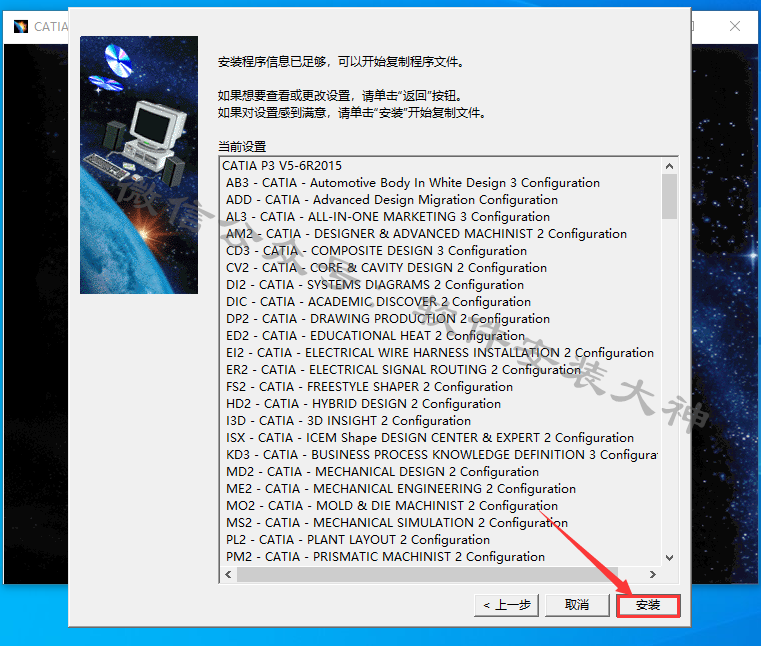Select the ADD Advanced Design Migration line
The width and height of the screenshot is (761, 646).
click(x=392, y=200)
